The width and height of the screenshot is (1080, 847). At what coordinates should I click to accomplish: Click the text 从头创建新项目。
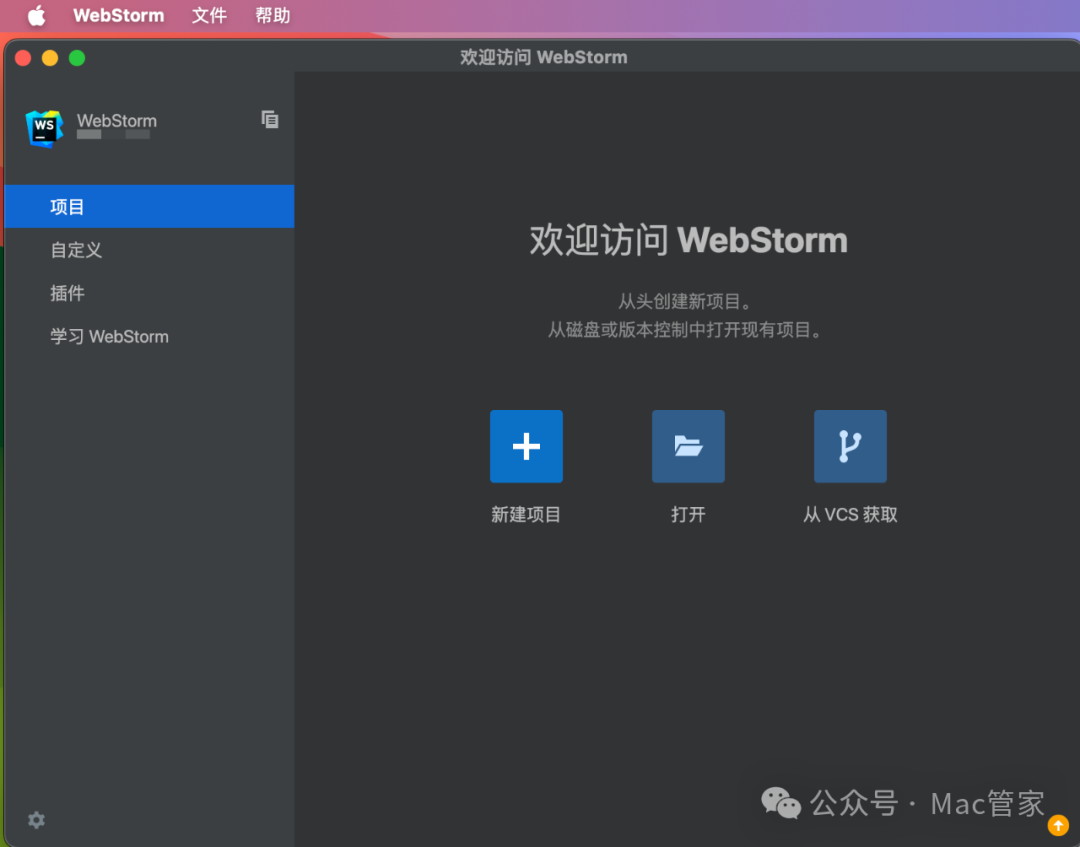(x=685, y=302)
